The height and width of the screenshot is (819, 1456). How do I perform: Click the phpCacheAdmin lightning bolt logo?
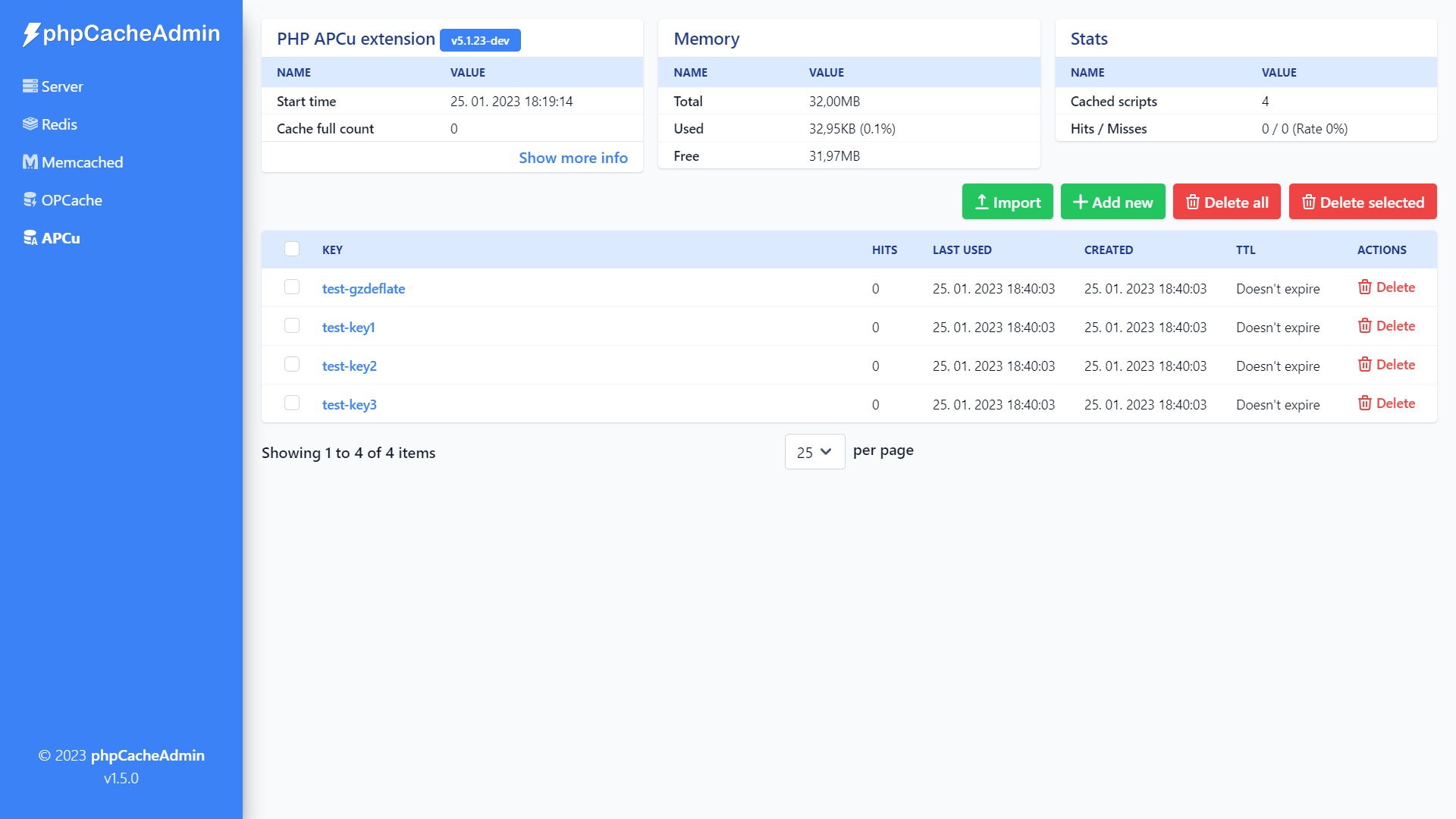tap(30, 34)
